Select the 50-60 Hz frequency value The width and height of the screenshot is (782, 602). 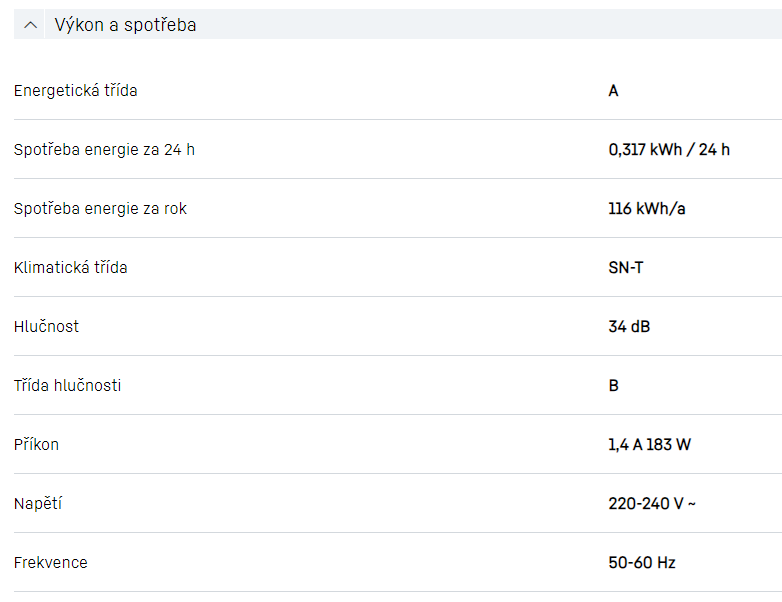coord(641,563)
